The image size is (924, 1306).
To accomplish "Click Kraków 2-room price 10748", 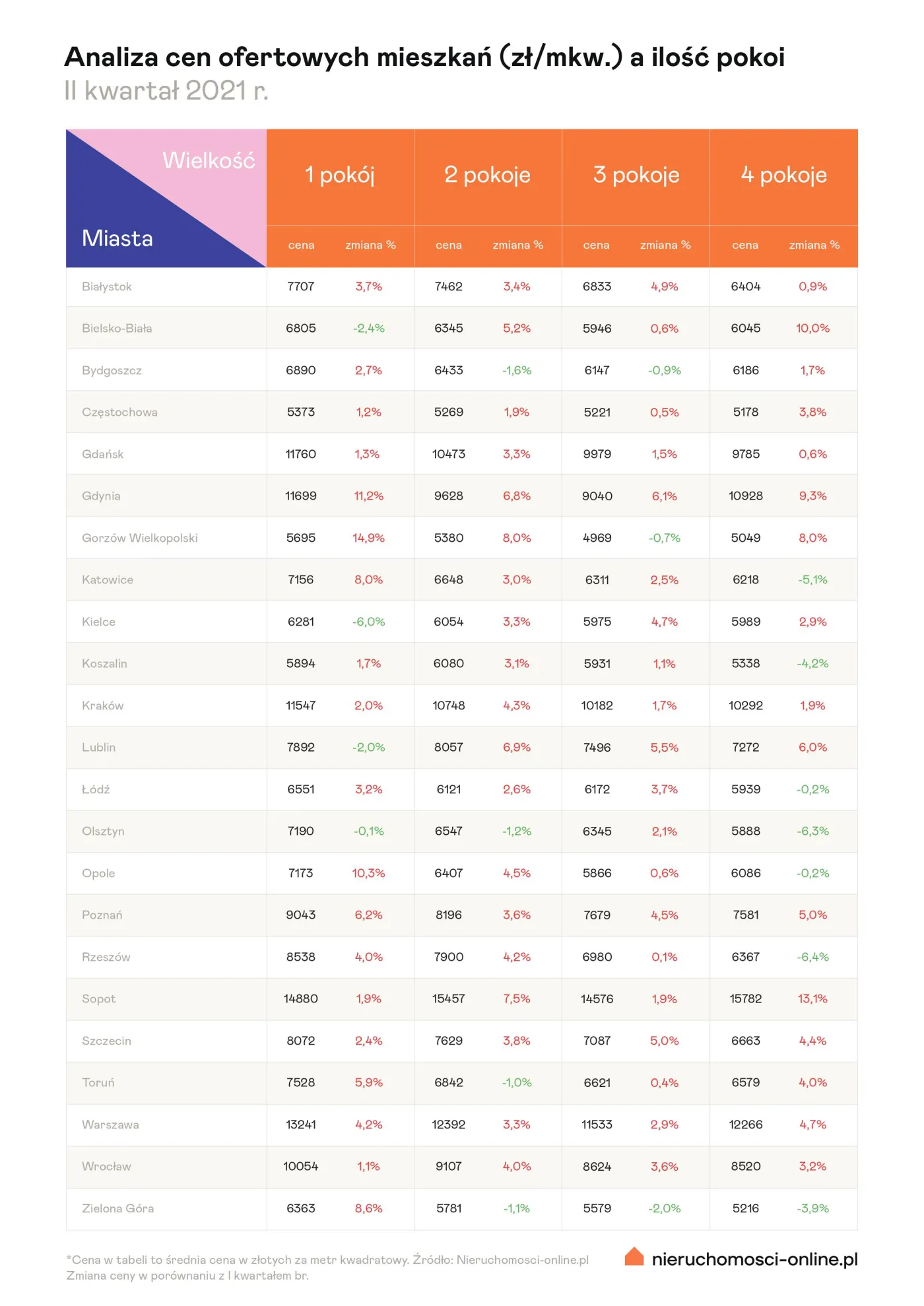I will pyautogui.click(x=448, y=705).
